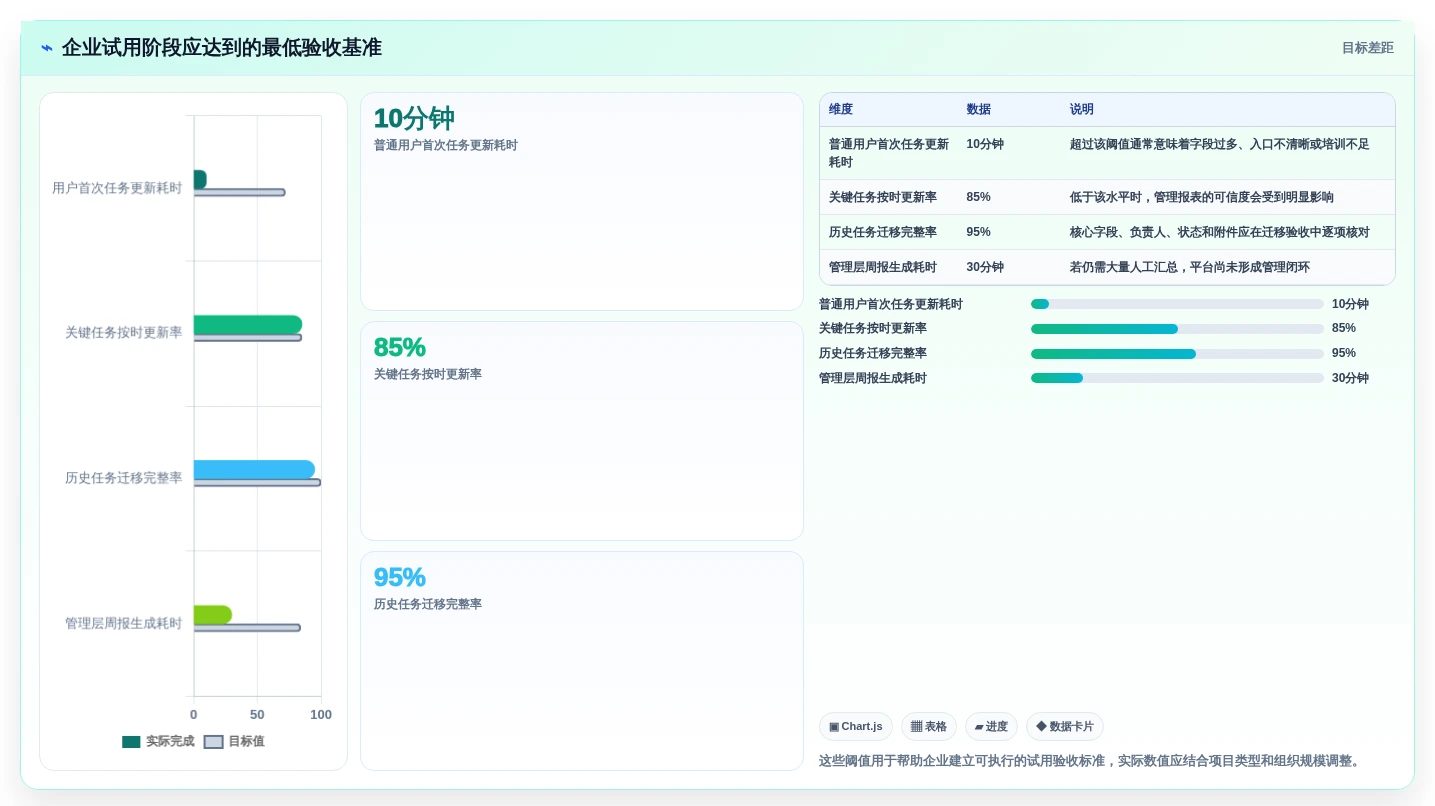Click the text 低于该水平时，管理报表的可信度会受到明显影响

click(1202, 197)
